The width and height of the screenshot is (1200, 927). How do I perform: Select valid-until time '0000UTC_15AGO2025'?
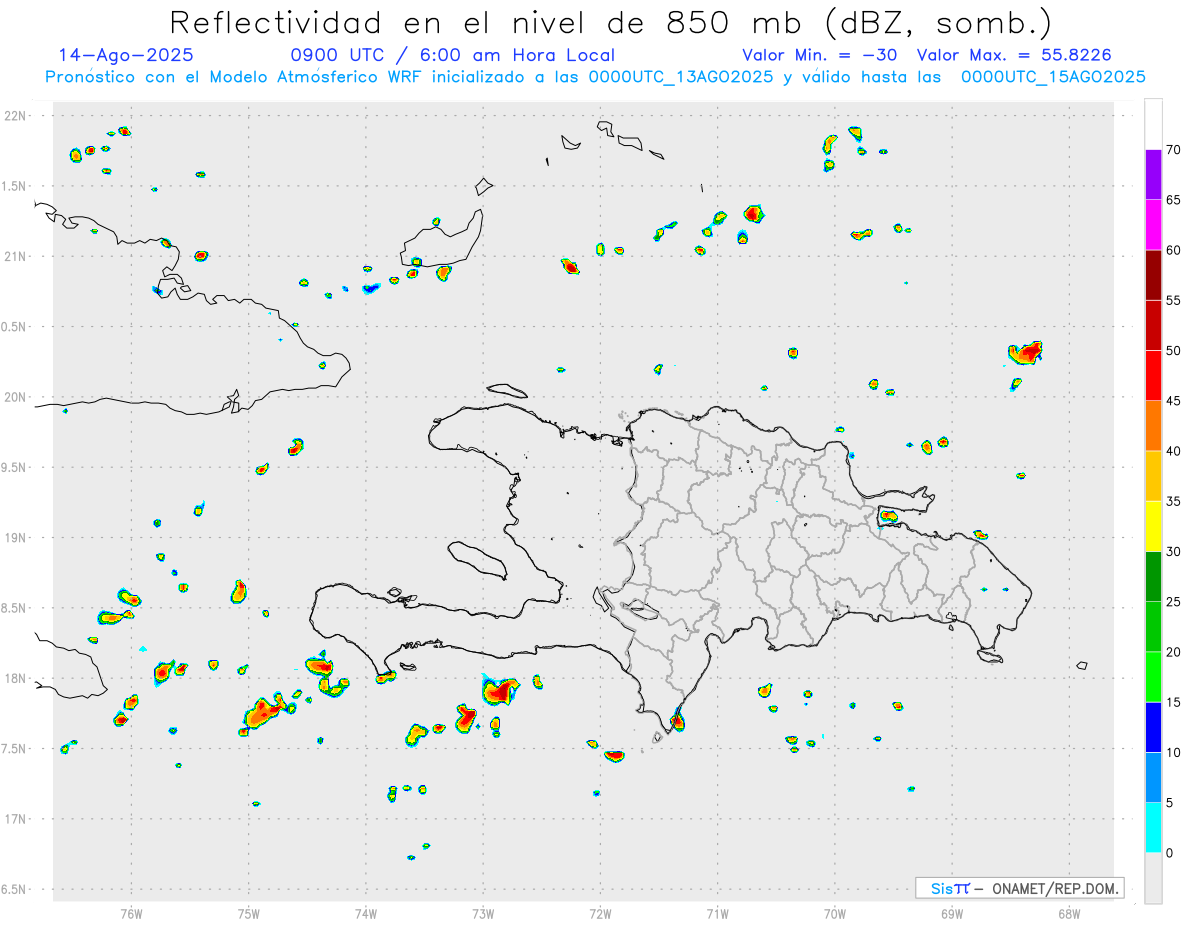(x=1053, y=77)
